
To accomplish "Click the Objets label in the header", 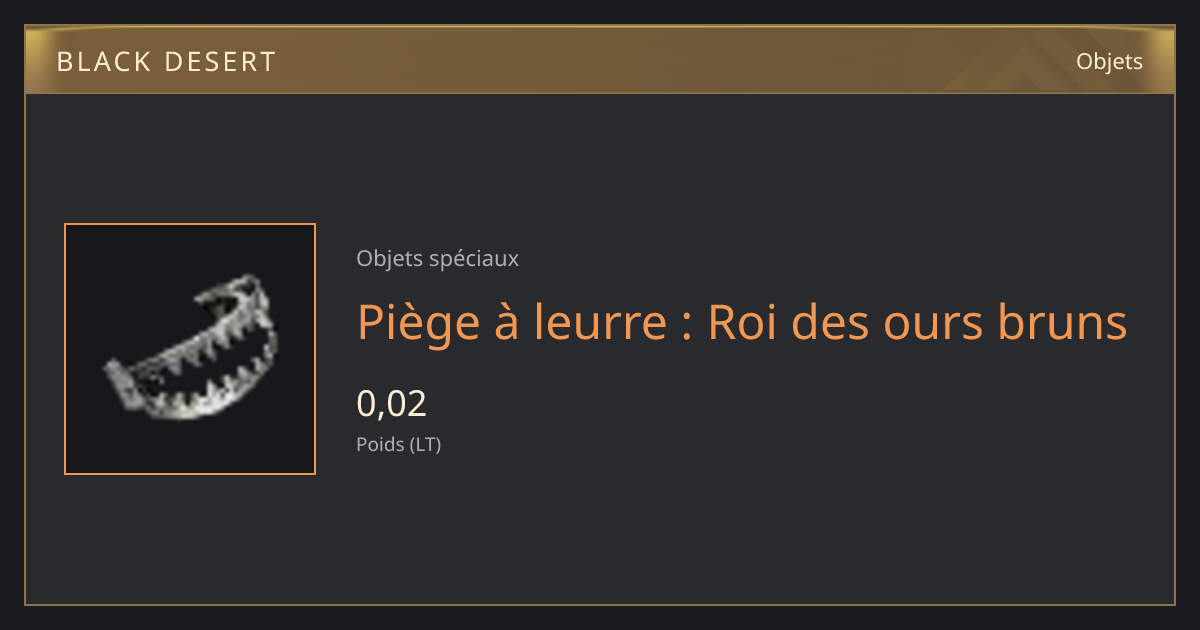I will (1109, 62).
